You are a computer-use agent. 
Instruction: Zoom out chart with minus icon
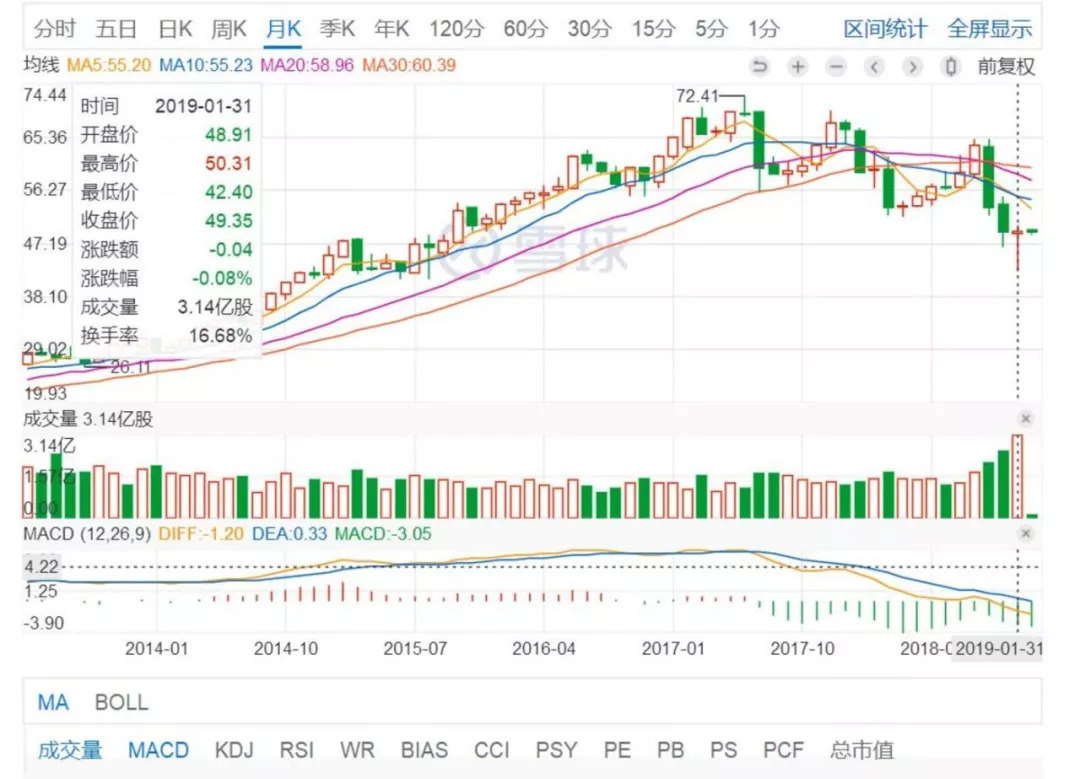[836, 67]
